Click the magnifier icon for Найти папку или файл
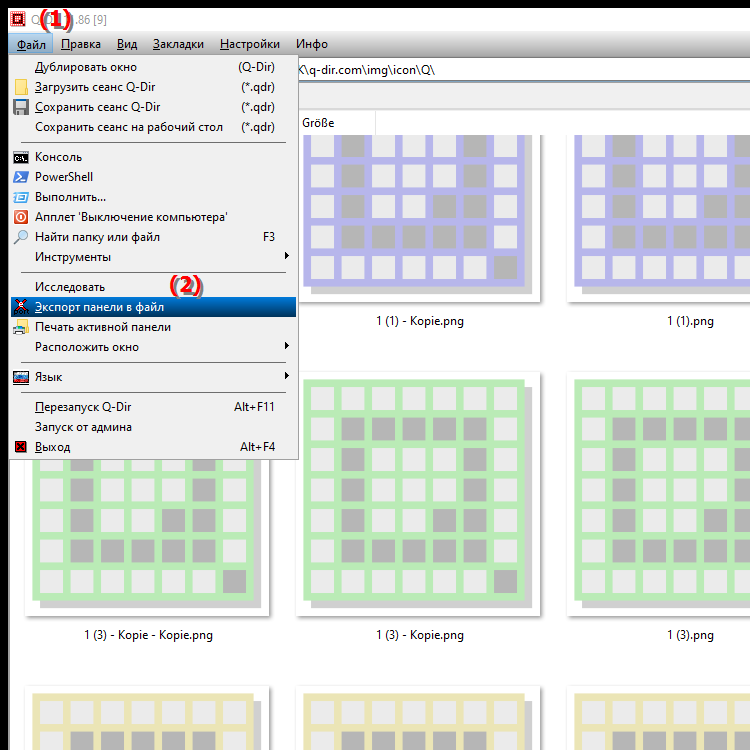This screenshot has width=750, height=750. point(21,237)
